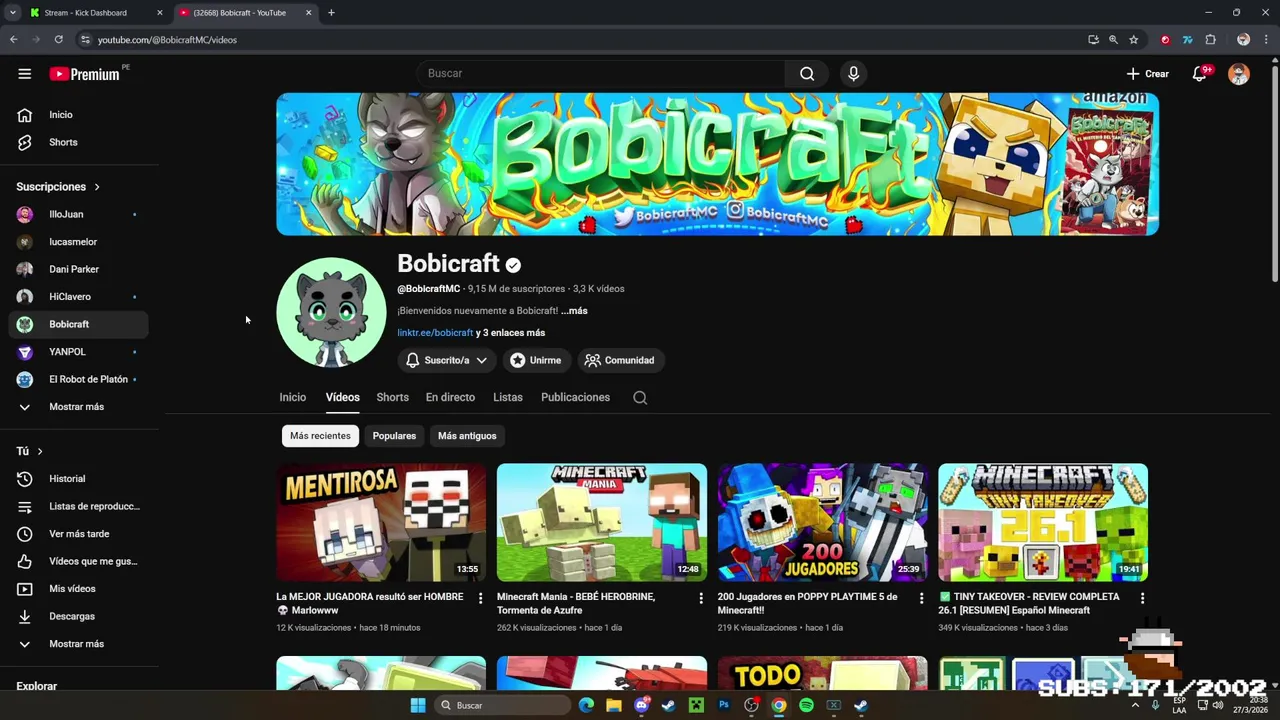Go to YouTube Premium home logo

[x=85, y=74]
